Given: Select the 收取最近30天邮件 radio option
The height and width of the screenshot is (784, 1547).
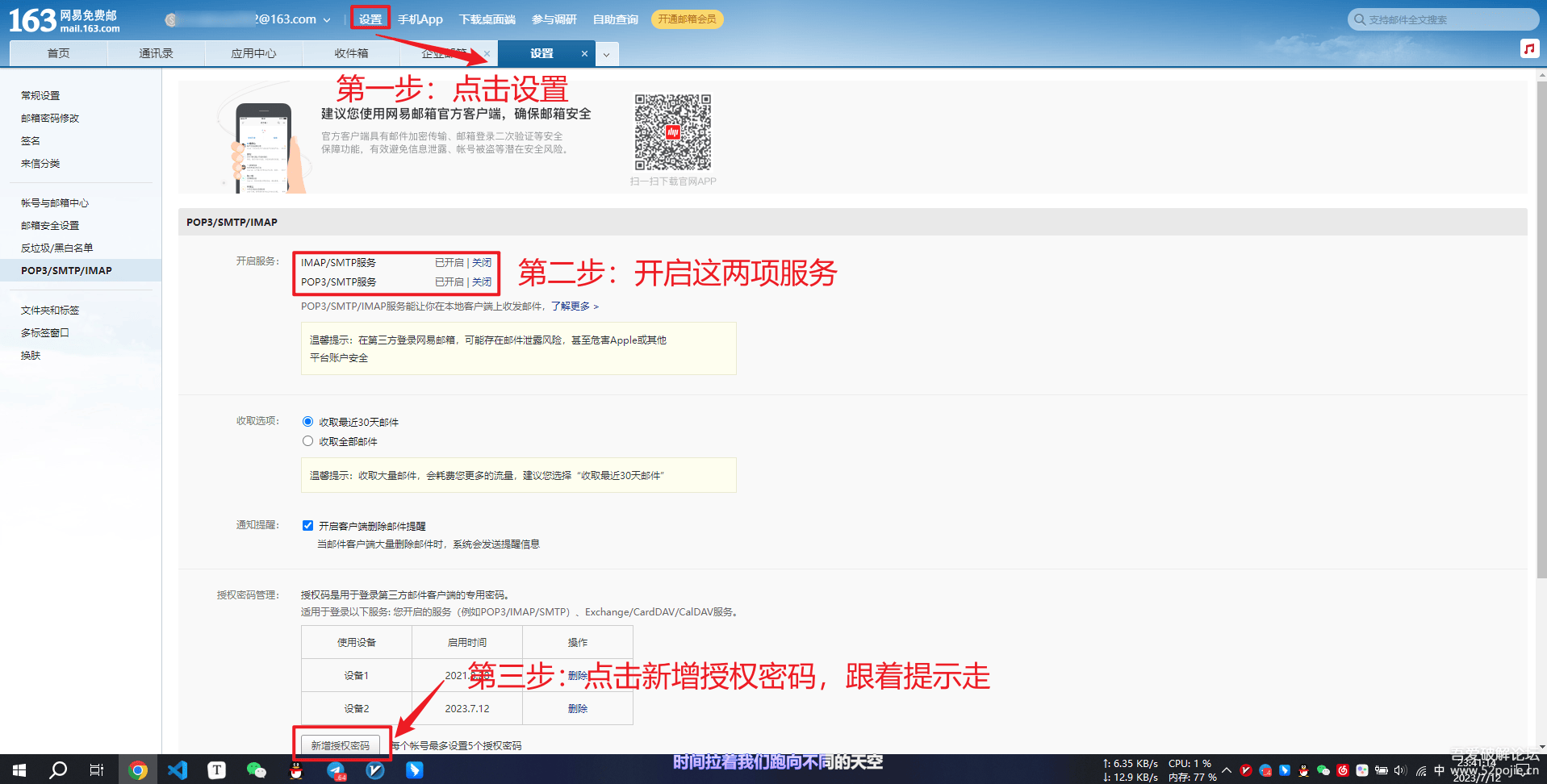Looking at the screenshot, I should coord(307,422).
